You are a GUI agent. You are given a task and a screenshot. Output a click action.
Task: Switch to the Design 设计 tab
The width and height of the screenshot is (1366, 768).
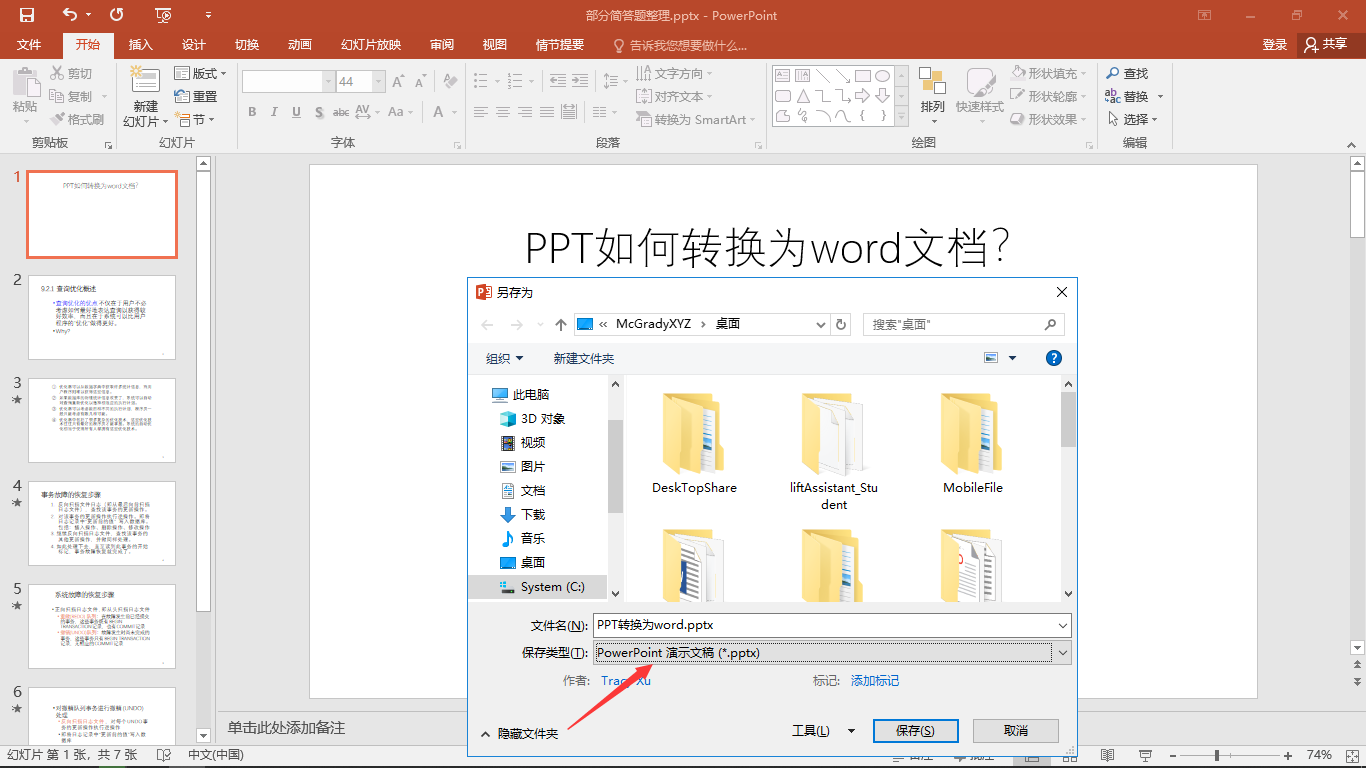click(x=194, y=45)
